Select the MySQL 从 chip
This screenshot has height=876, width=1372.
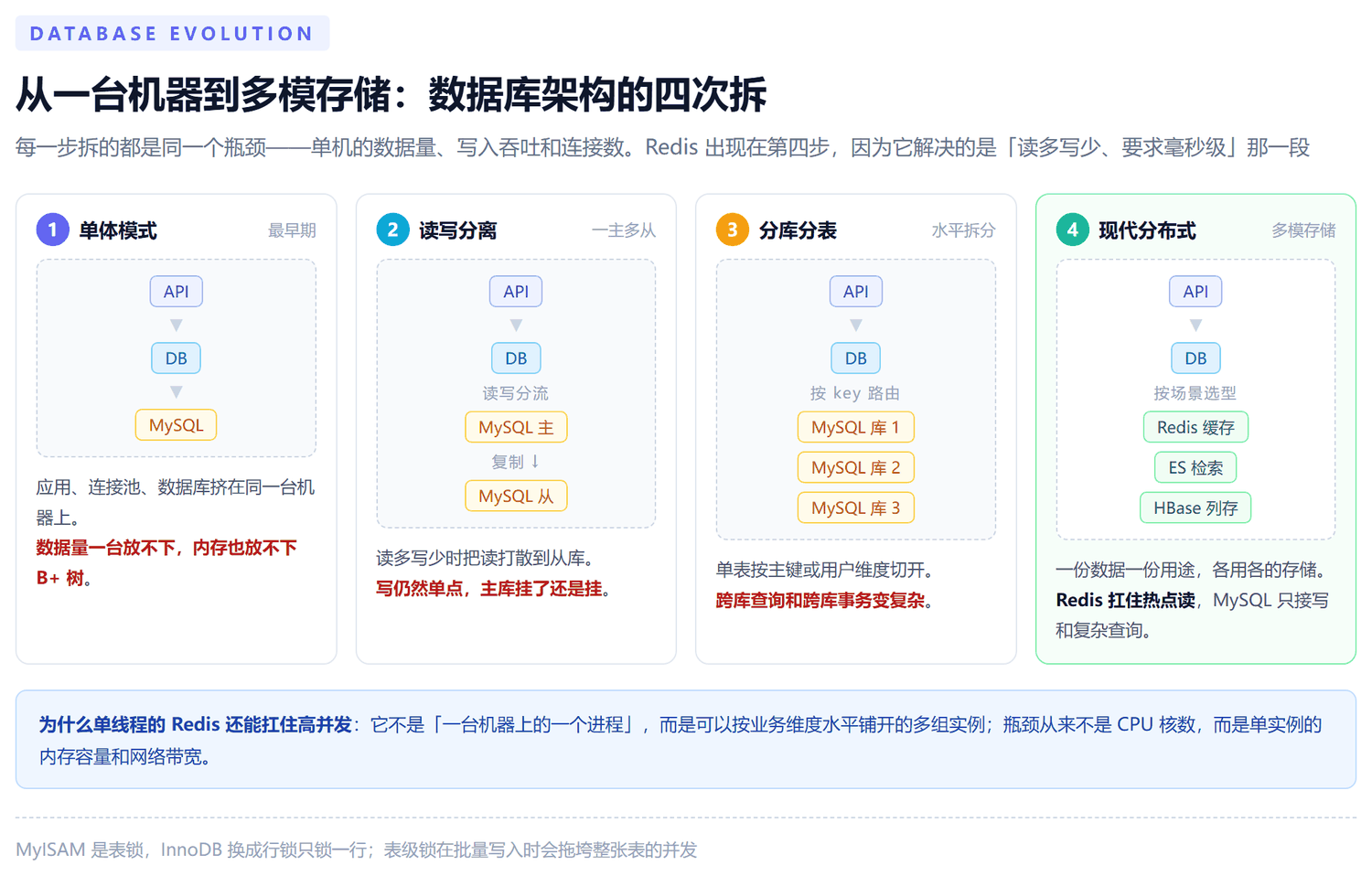pos(516,496)
